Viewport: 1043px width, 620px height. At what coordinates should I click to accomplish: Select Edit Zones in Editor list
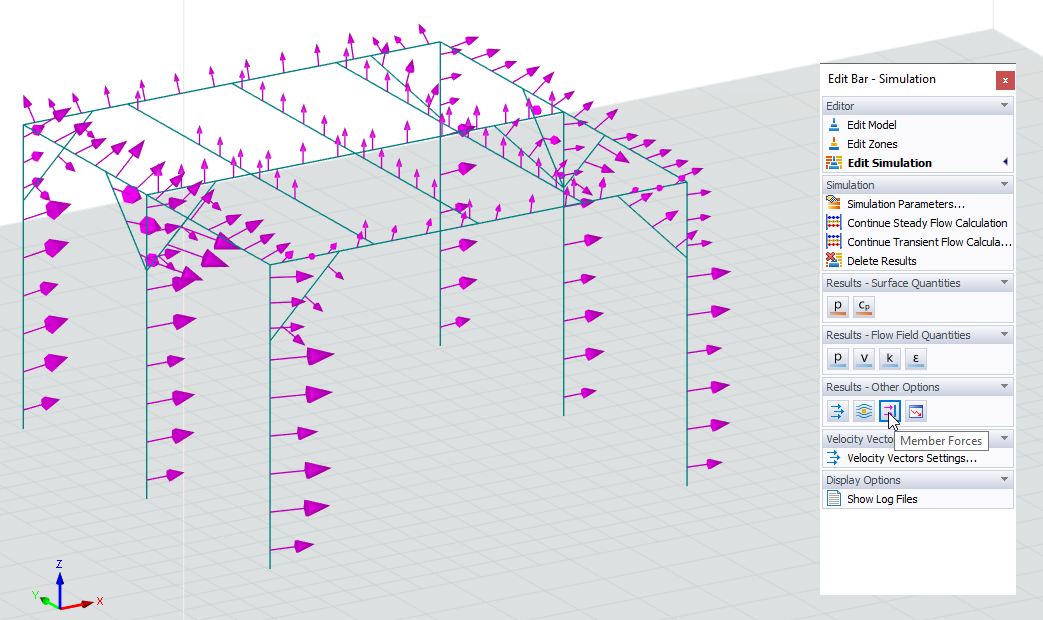click(872, 144)
